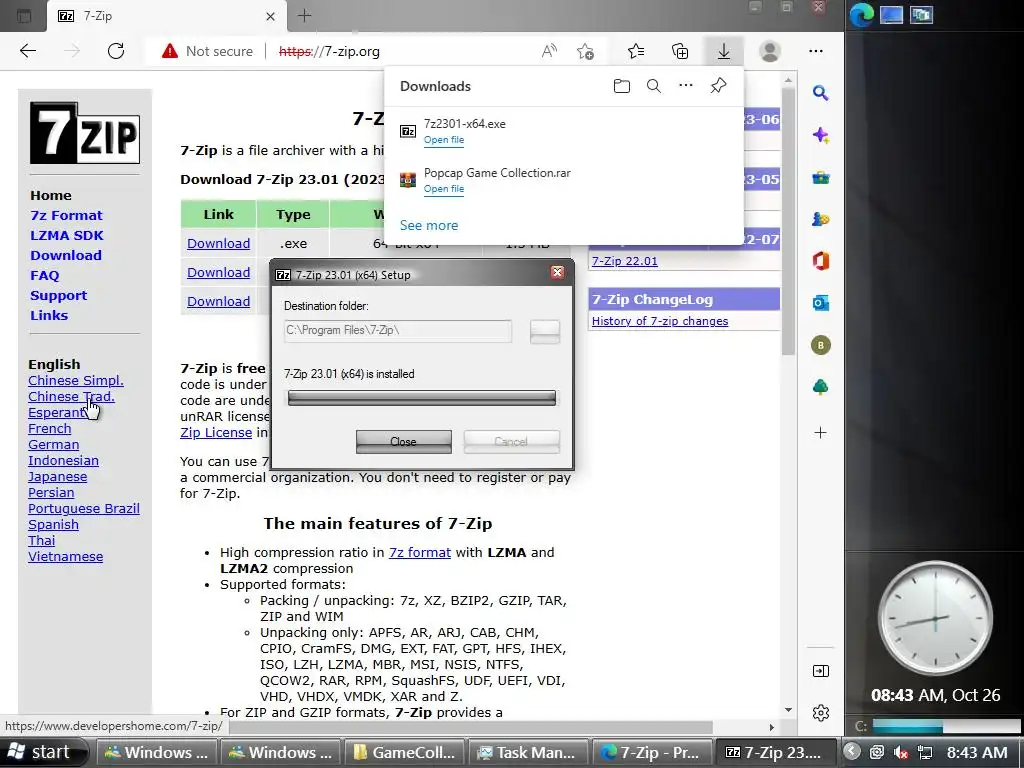
Task: Open downloads folder icon in Downloads panel
Action: [622, 86]
